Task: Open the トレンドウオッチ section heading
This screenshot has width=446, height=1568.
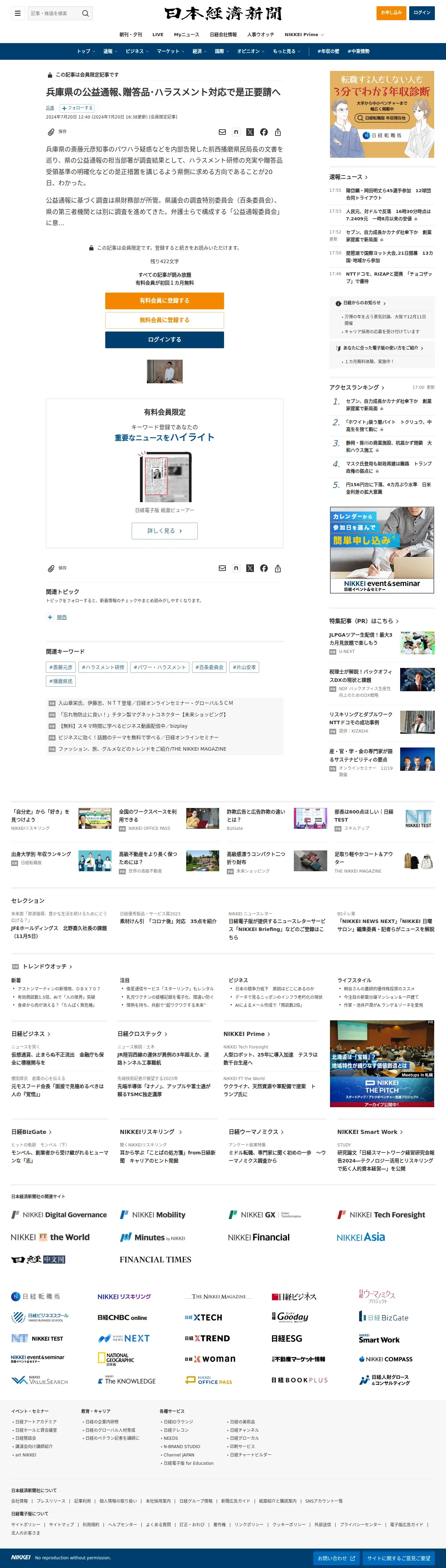Action: 47,966
